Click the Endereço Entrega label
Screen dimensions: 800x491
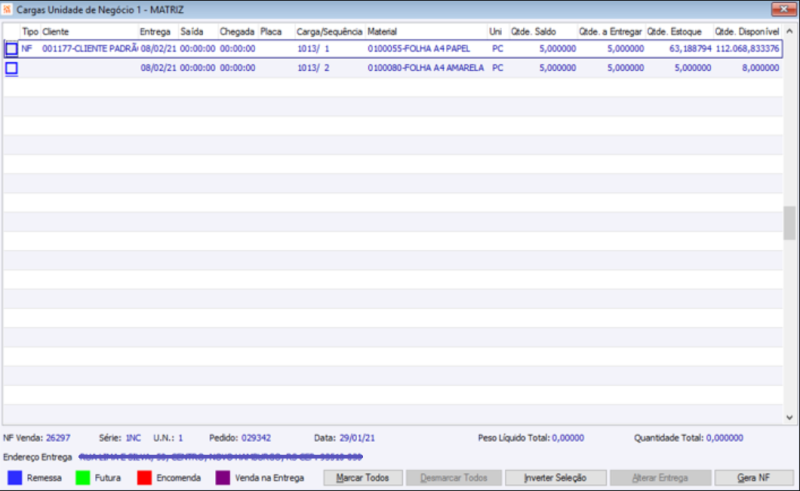click(x=38, y=457)
